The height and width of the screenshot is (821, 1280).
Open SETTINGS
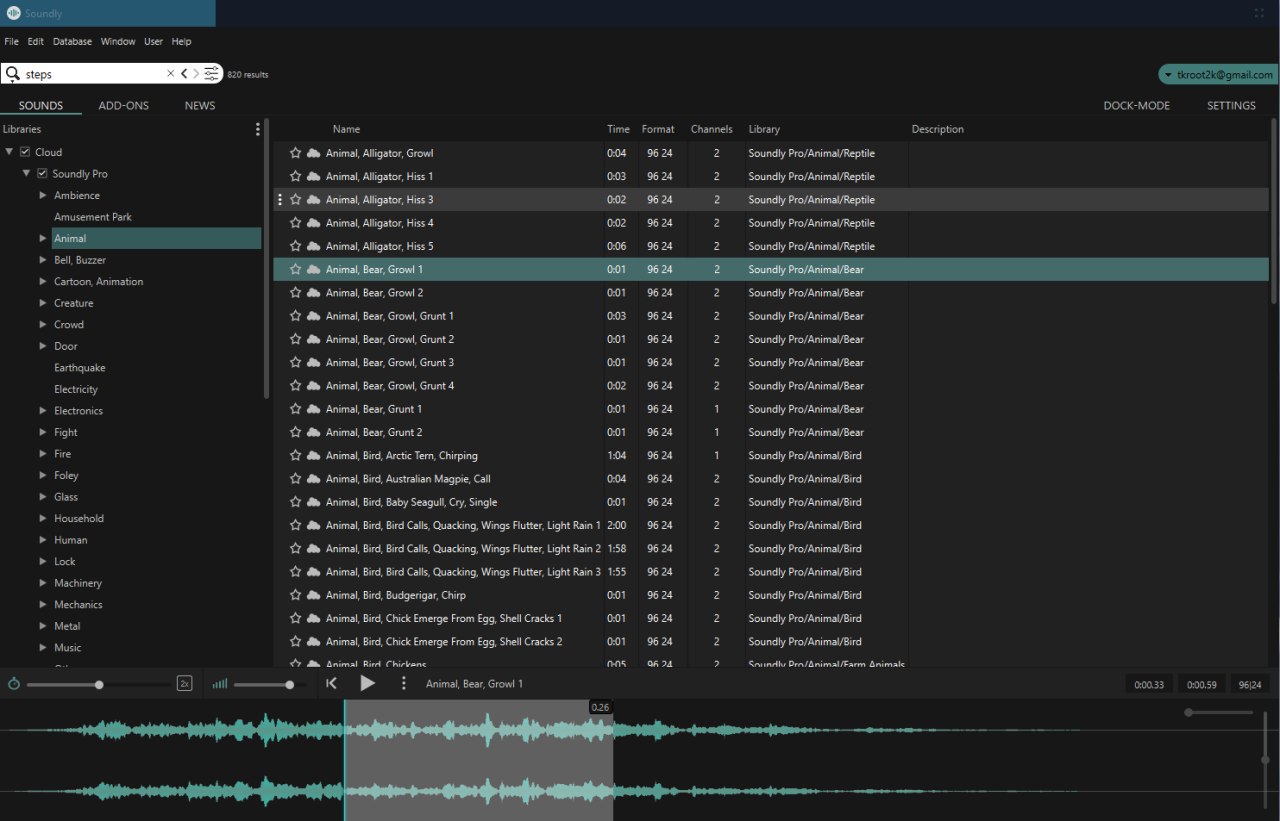pos(1231,106)
